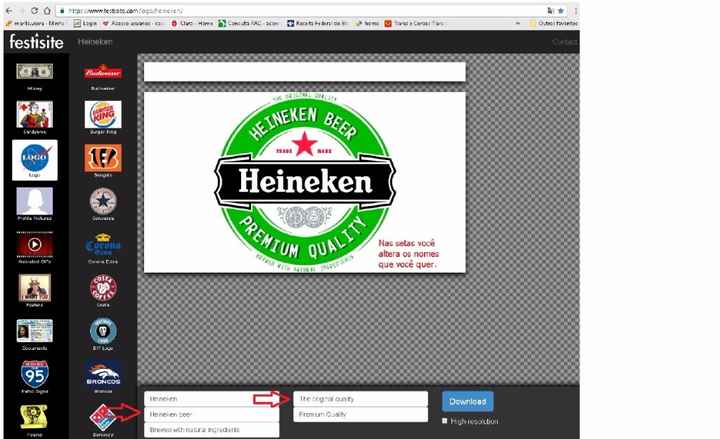Open the 'Logo' bookmark in bookmarks bar

[85, 23]
